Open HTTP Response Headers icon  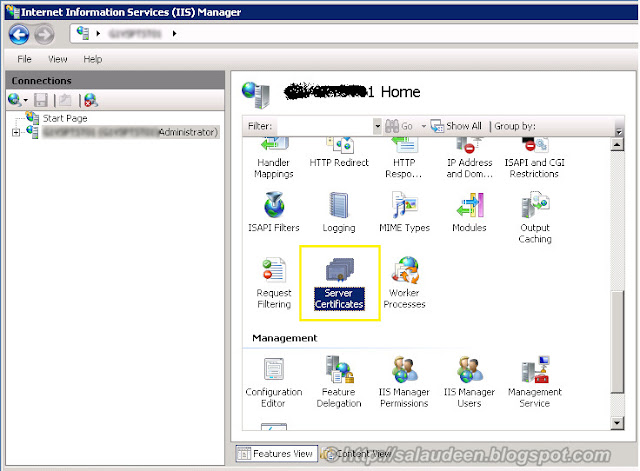(x=404, y=158)
